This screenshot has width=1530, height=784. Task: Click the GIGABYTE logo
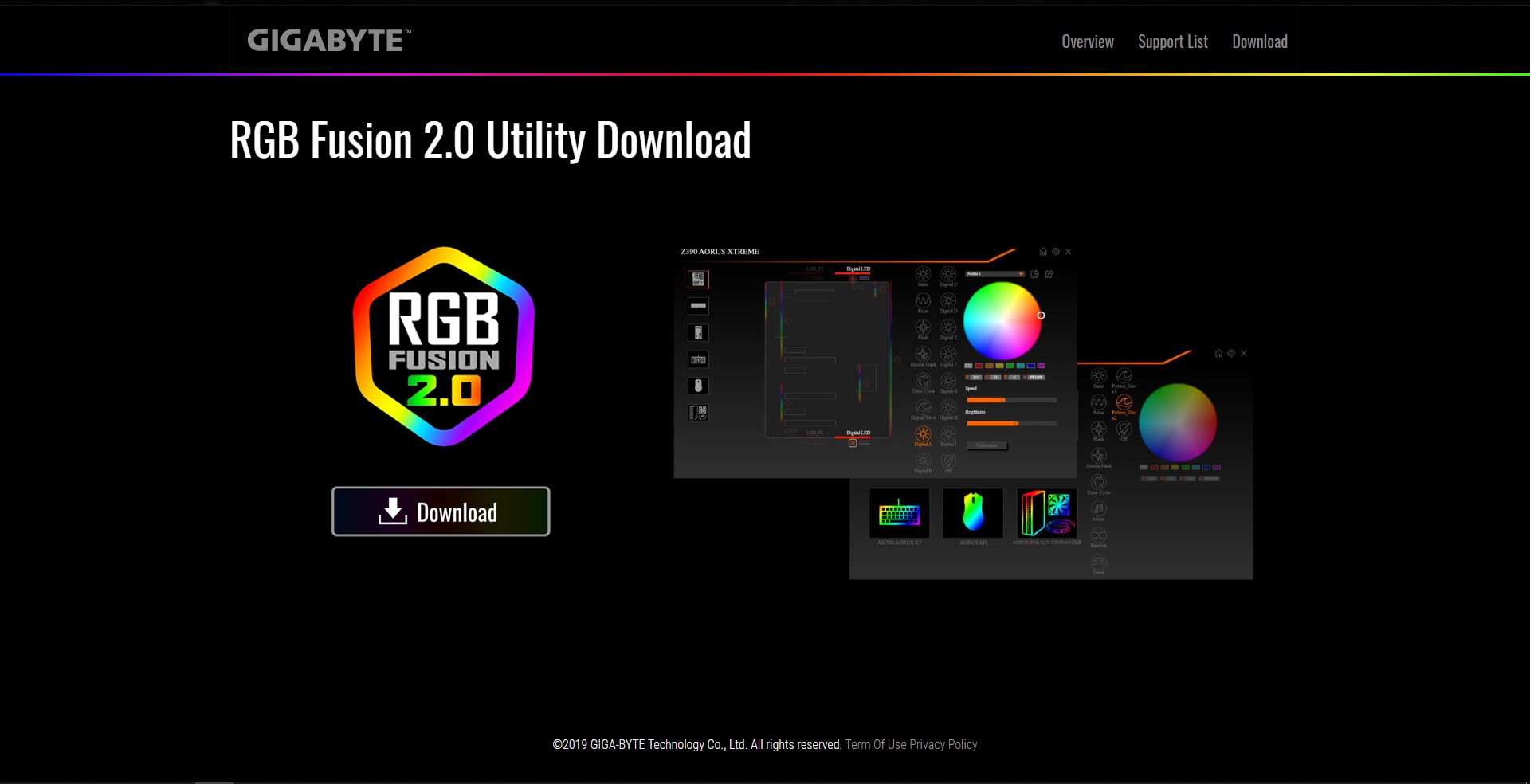tap(329, 41)
